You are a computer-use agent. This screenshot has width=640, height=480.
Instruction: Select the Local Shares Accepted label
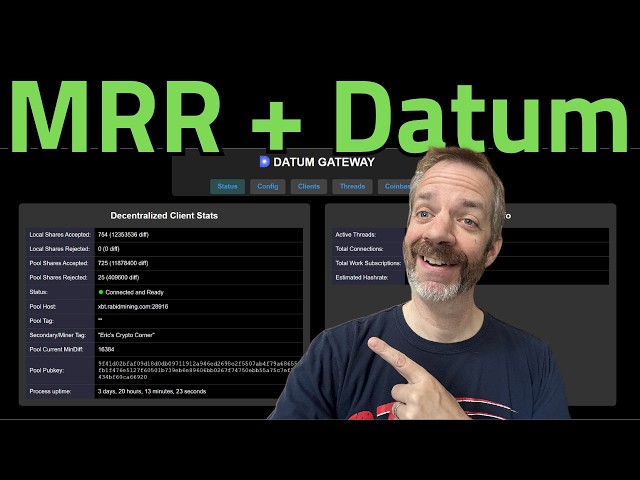(x=60, y=235)
